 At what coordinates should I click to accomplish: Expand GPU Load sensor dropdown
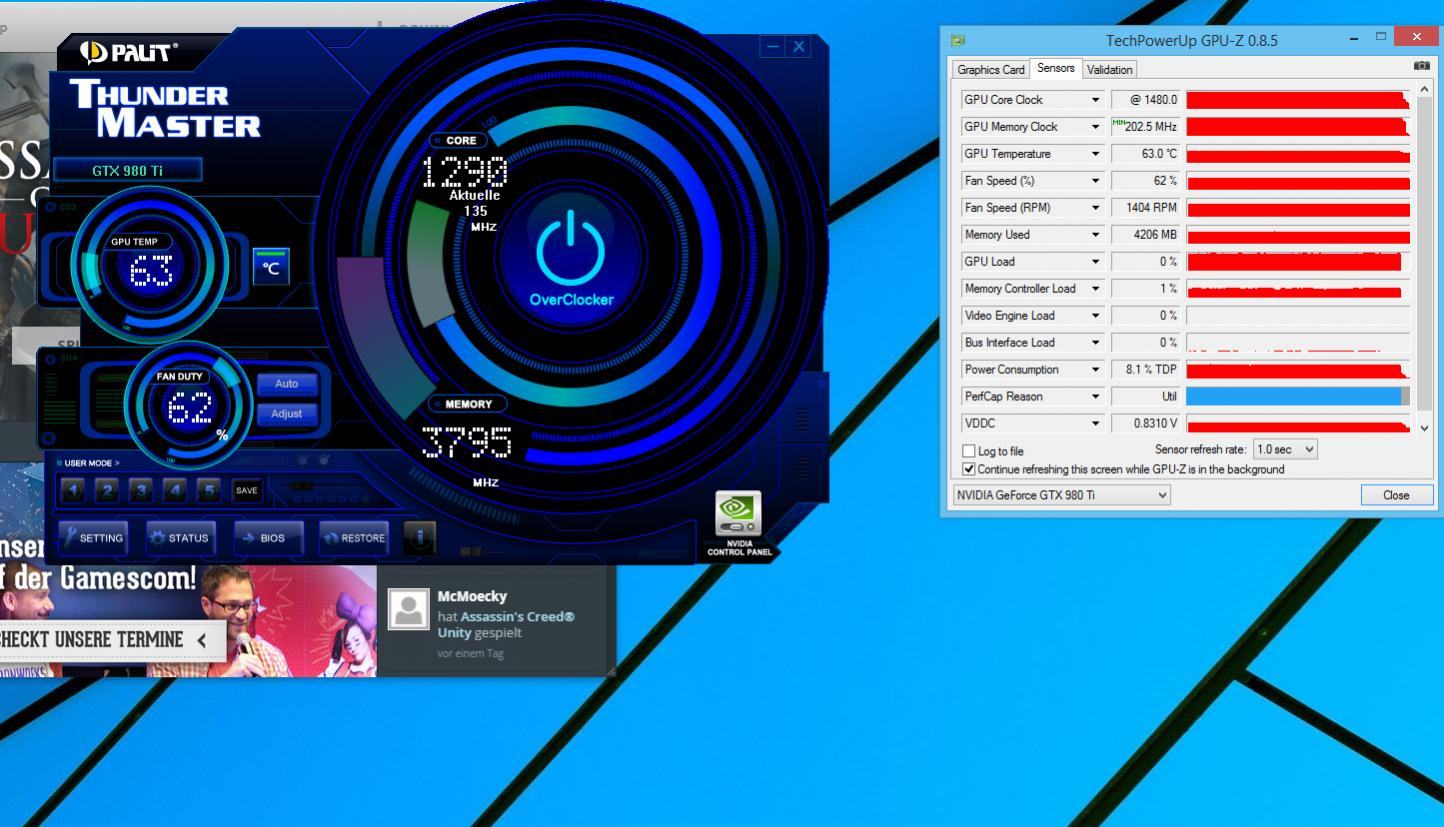[x=1096, y=262]
